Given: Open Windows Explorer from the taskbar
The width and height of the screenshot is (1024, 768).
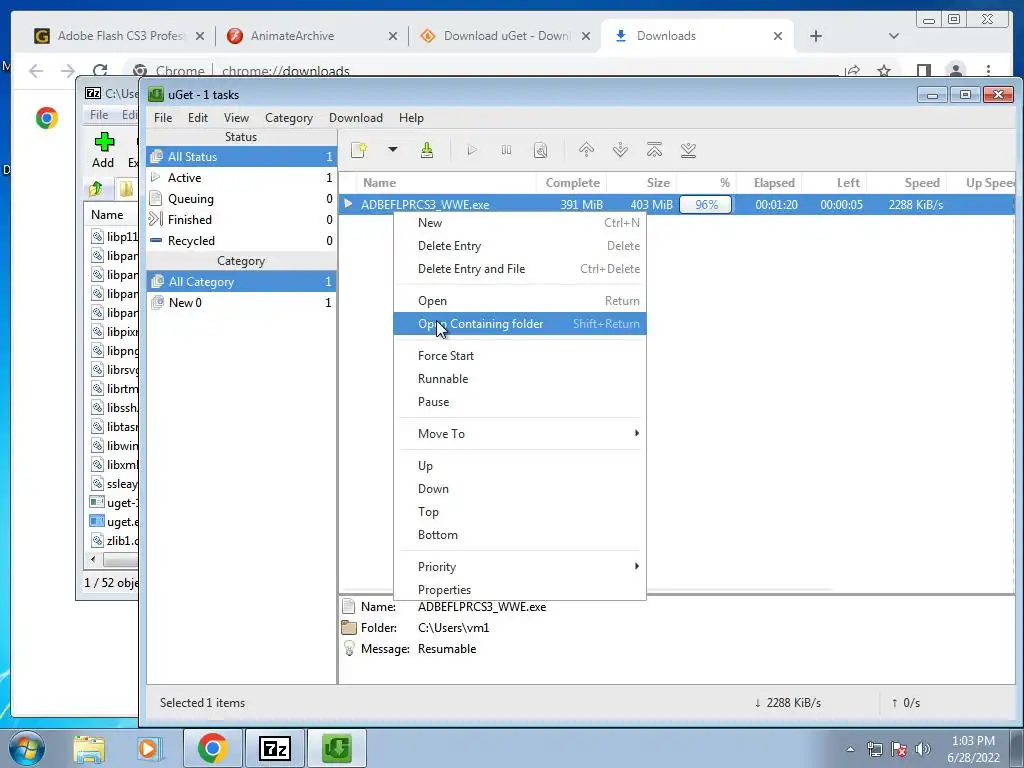Looking at the screenshot, I should (89, 748).
